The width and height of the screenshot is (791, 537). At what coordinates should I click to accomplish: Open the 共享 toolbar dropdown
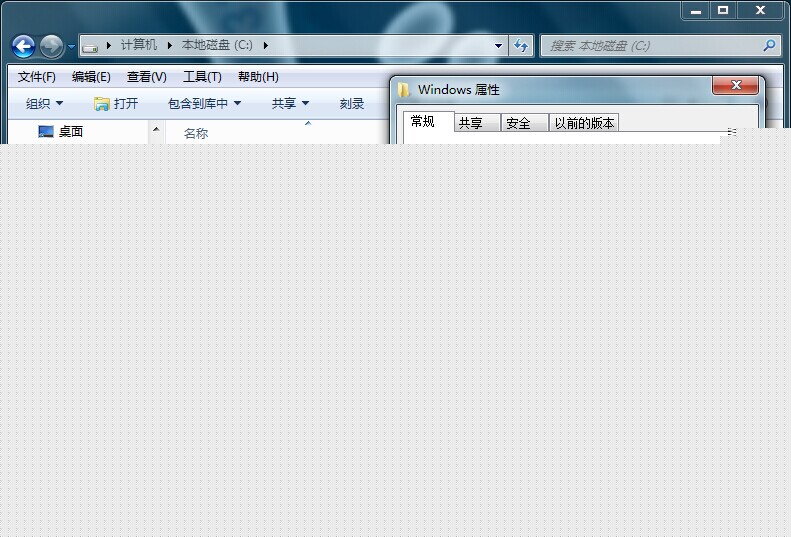click(290, 103)
